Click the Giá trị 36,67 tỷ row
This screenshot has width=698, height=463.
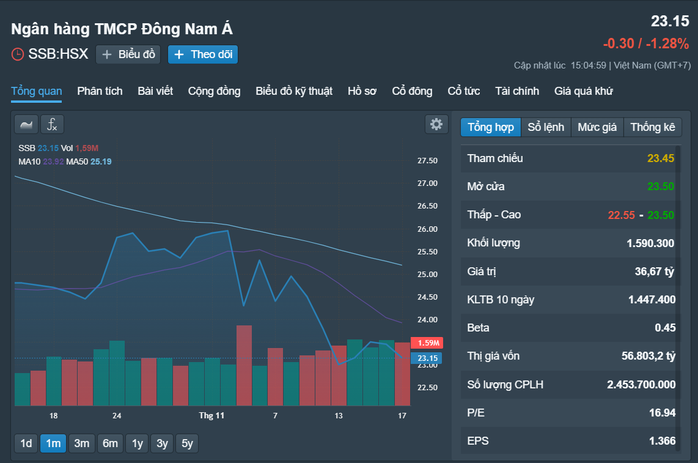pyautogui.click(x=570, y=272)
